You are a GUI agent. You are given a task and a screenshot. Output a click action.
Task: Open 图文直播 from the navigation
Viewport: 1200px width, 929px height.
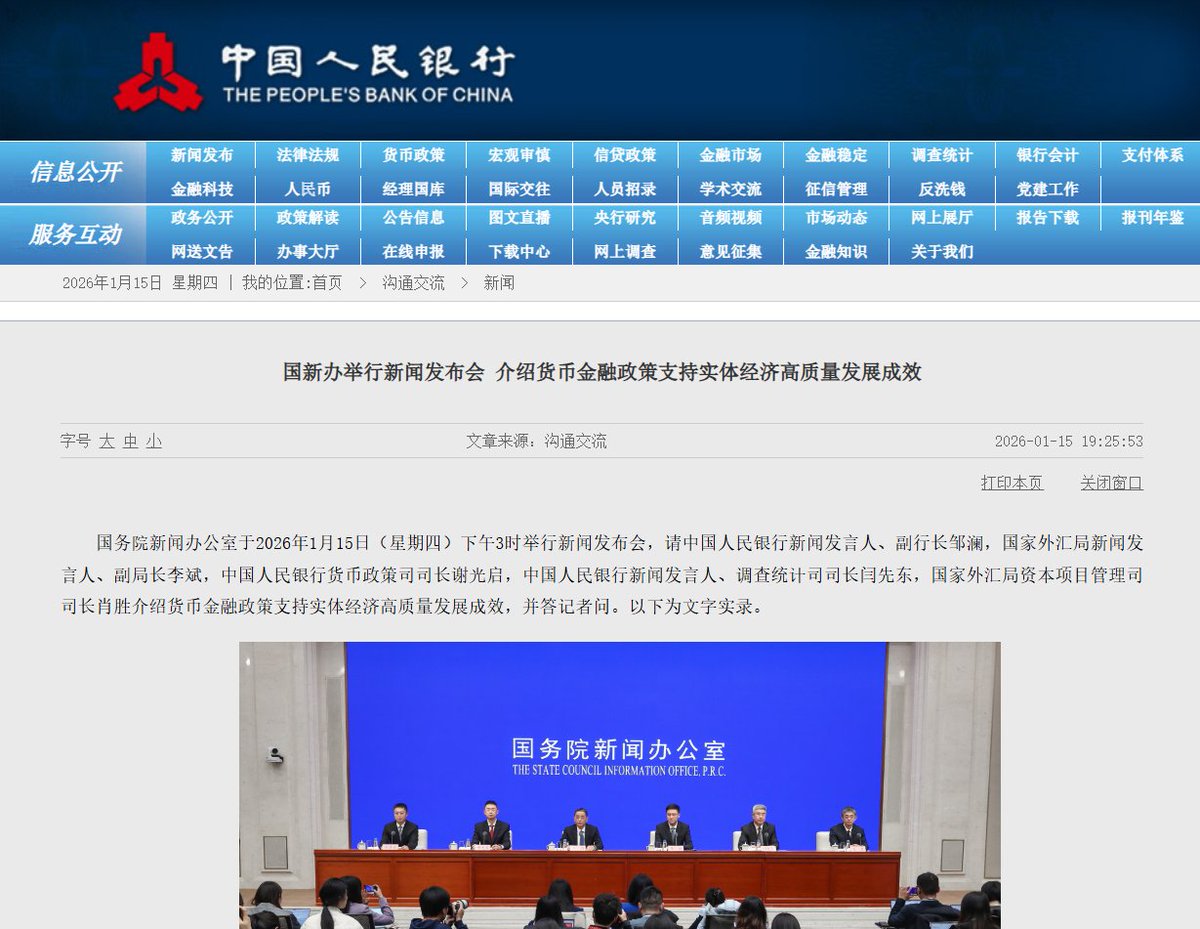[x=519, y=219]
